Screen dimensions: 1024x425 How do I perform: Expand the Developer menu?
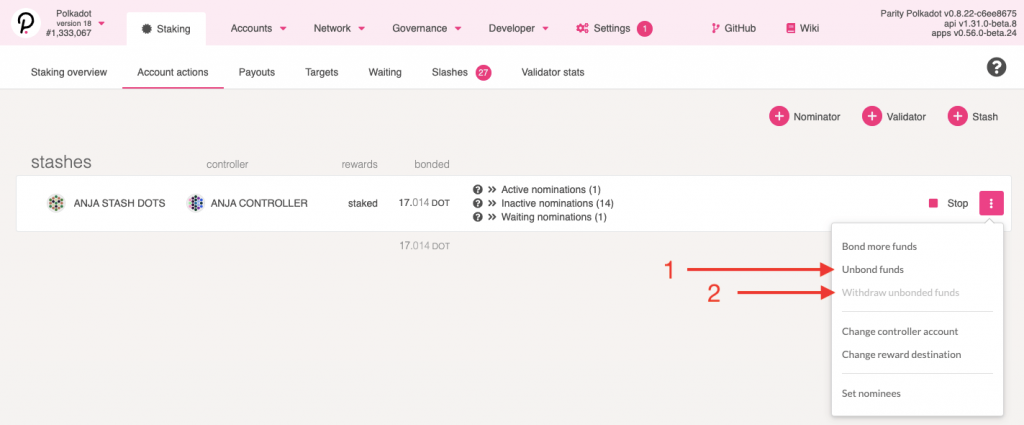(x=519, y=29)
